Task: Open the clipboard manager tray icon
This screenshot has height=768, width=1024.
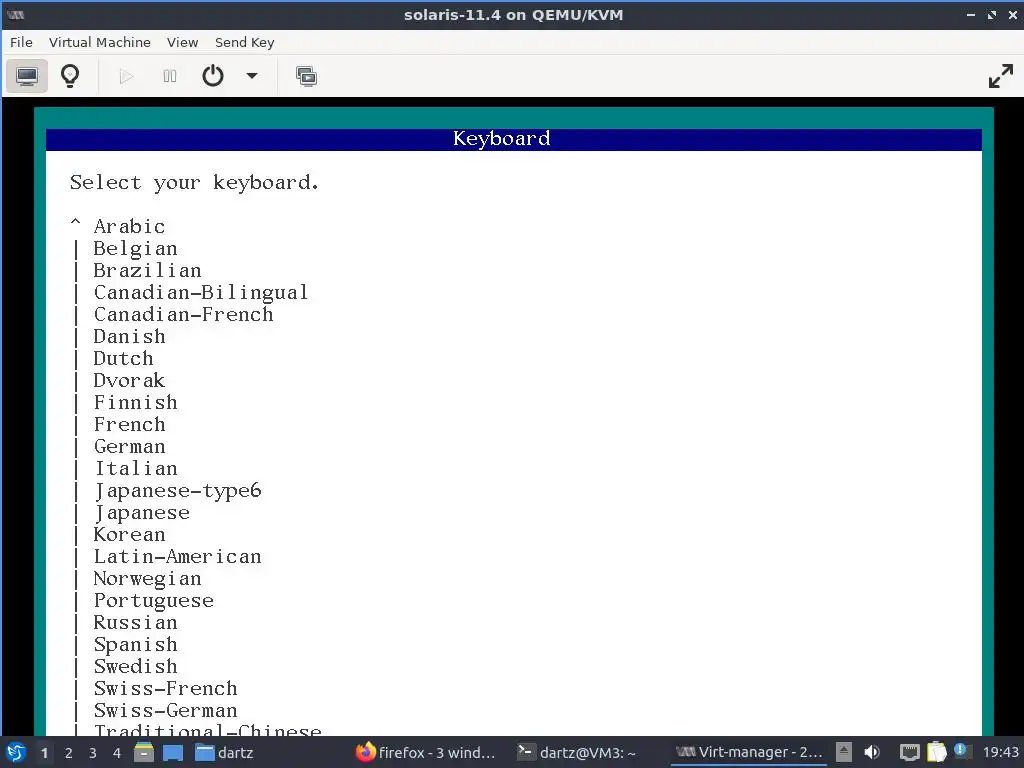Action: tap(936, 752)
